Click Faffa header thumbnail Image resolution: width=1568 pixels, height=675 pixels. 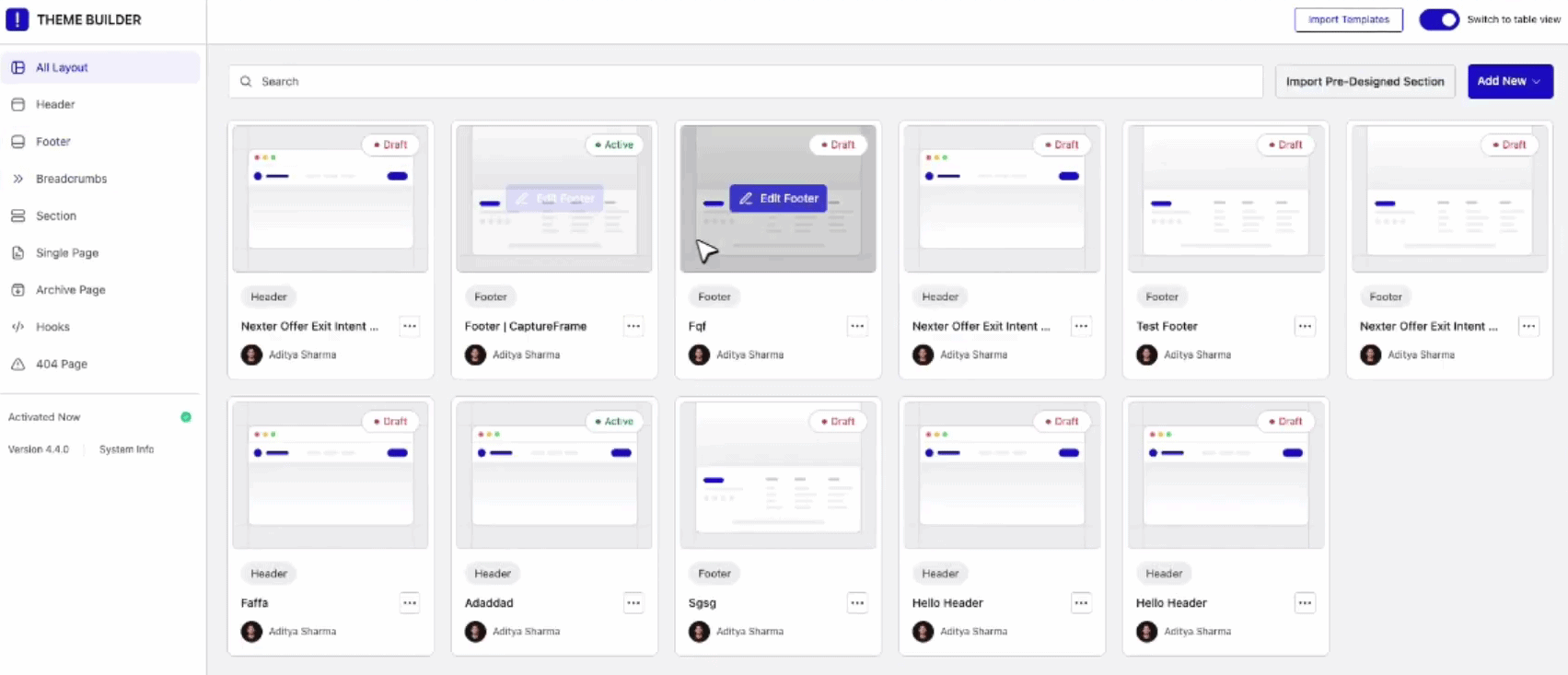(x=331, y=476)
